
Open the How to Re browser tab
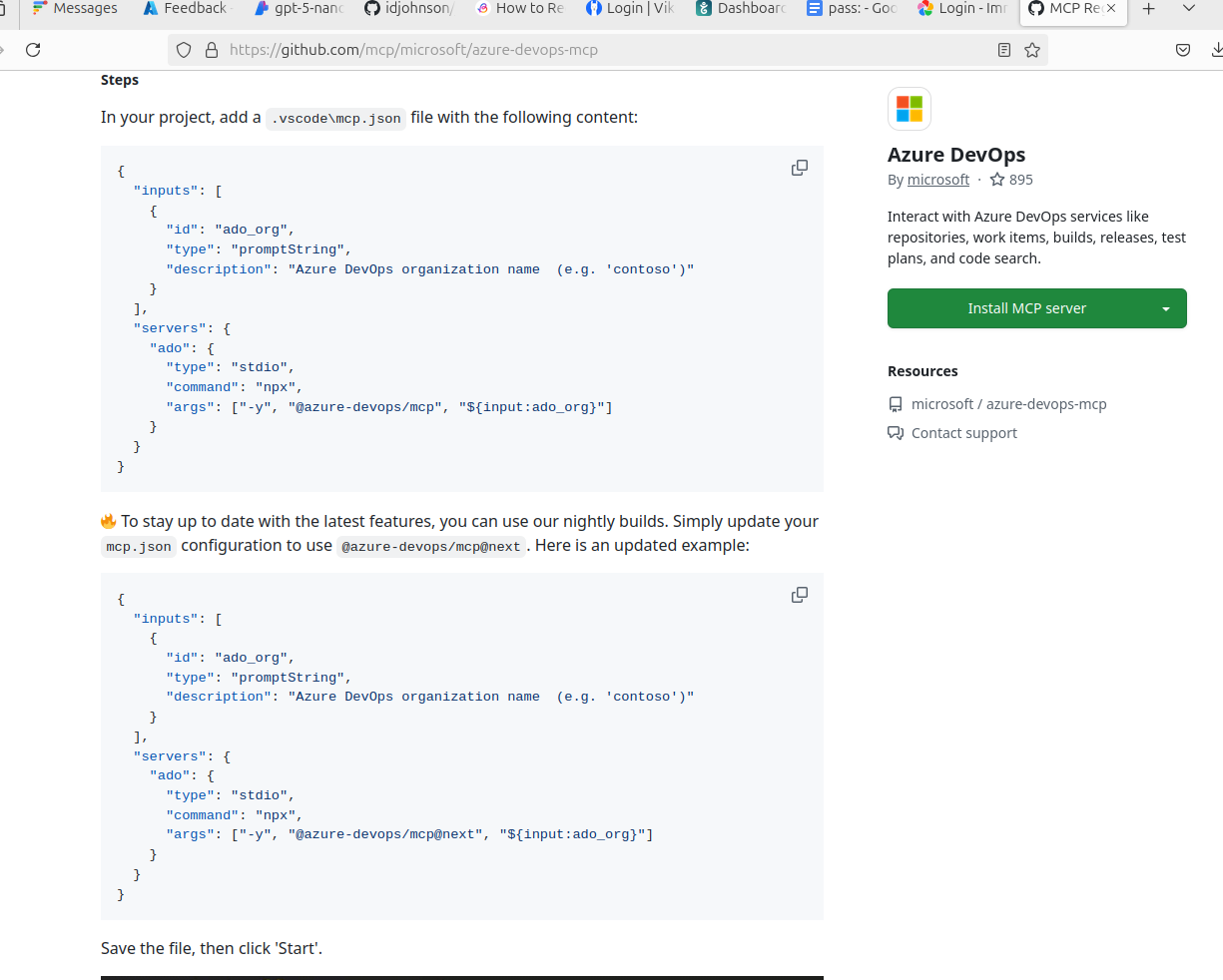520,9
